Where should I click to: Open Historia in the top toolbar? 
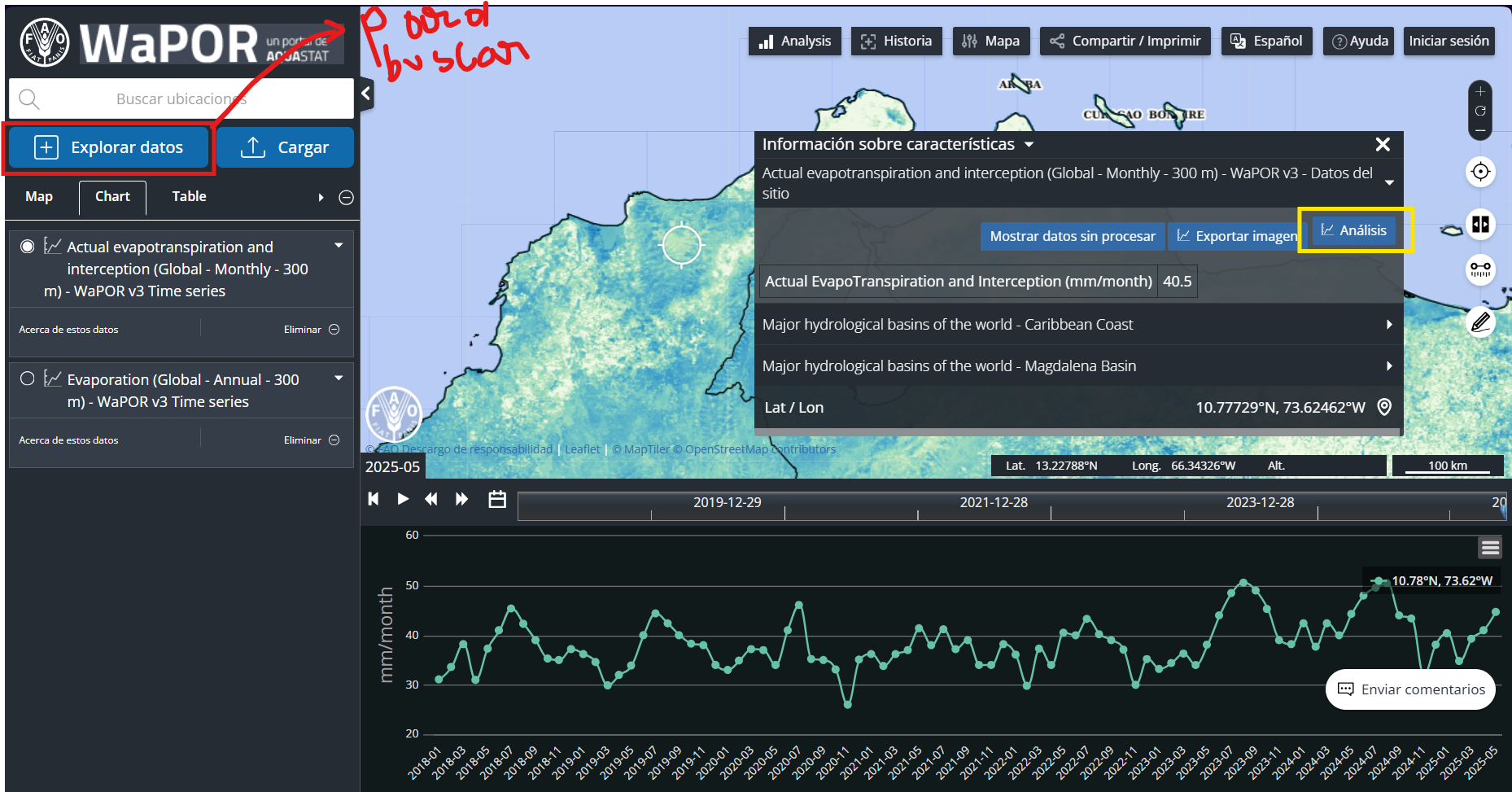pos(897,41)
